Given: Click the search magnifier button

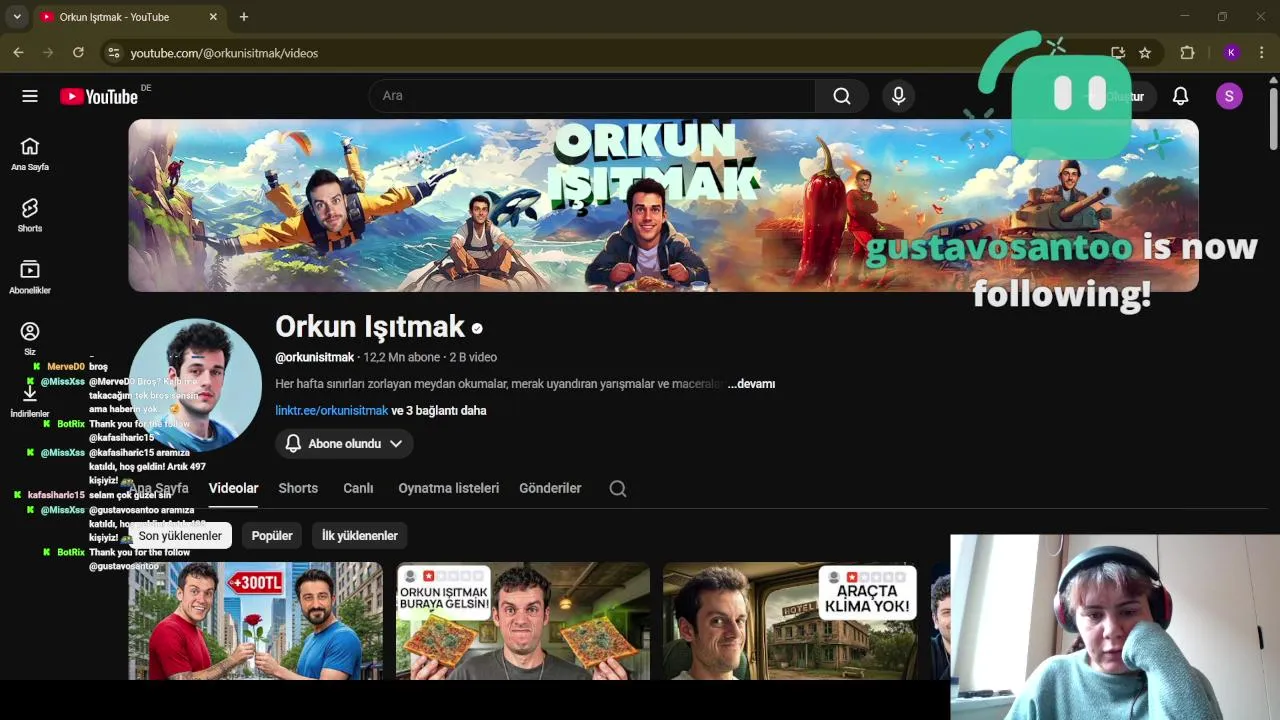Looking at the screenshot, I should tap(842, 96).
